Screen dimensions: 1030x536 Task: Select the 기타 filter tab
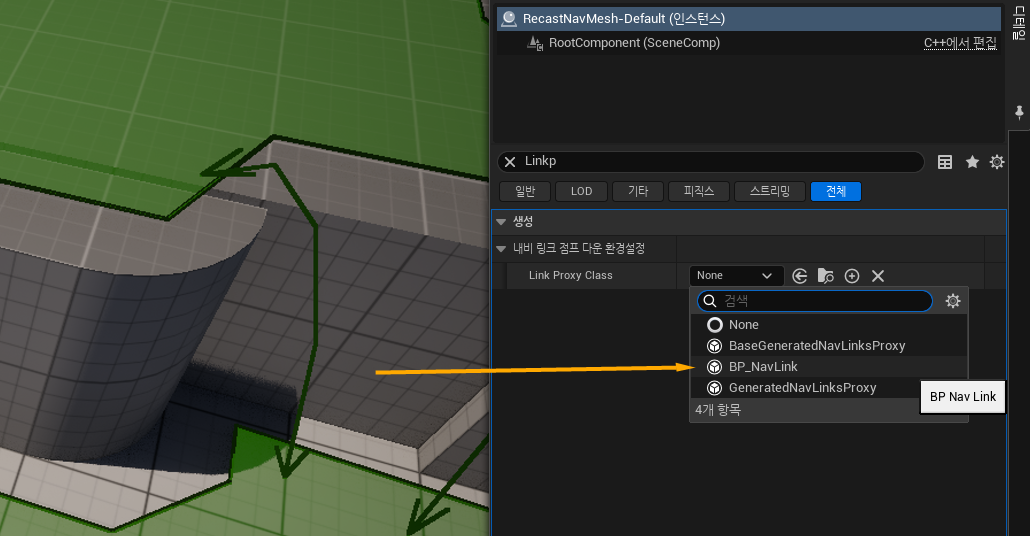[638, 191]
